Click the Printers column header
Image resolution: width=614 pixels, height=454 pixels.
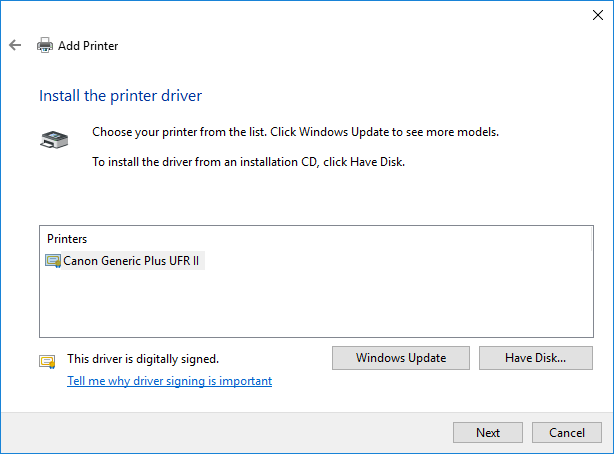(x=67, y=239)
